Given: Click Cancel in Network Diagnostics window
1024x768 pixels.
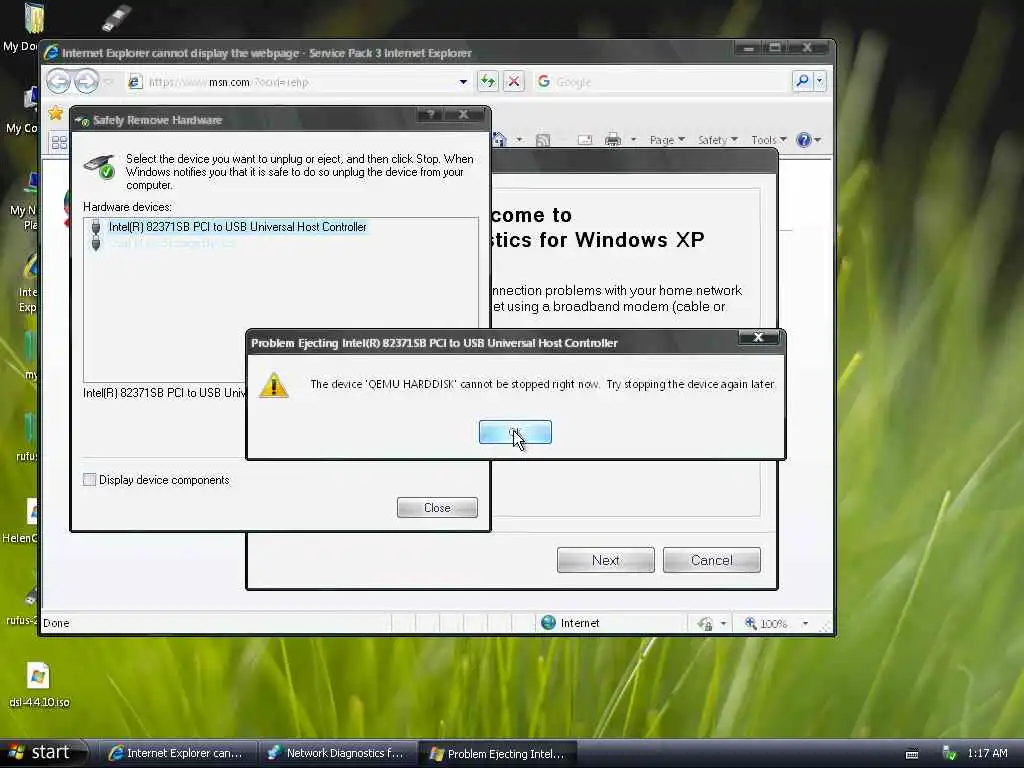Looking at the screenshot, I should pos(712,560).
